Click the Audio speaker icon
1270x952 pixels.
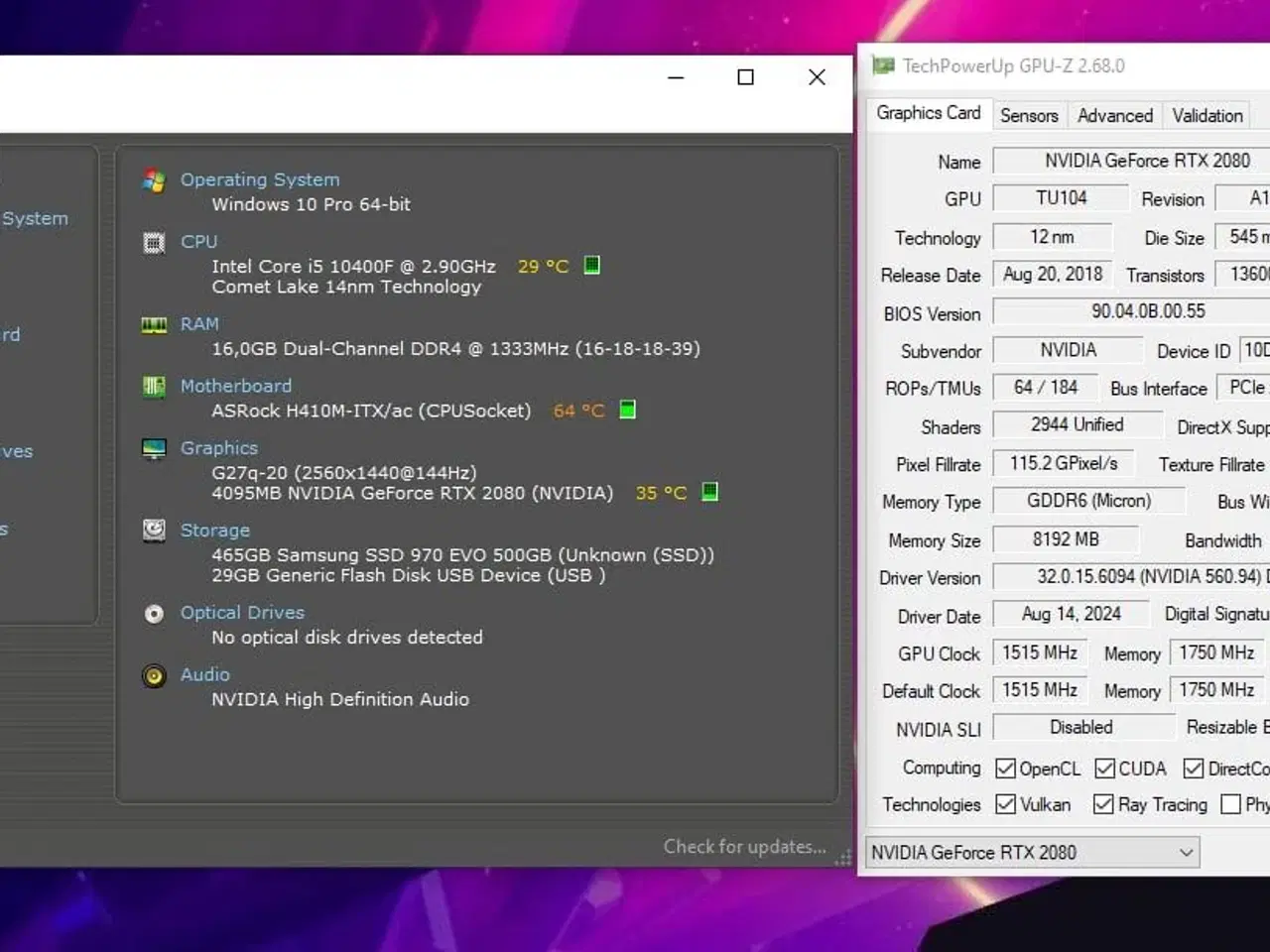[154, 676]
